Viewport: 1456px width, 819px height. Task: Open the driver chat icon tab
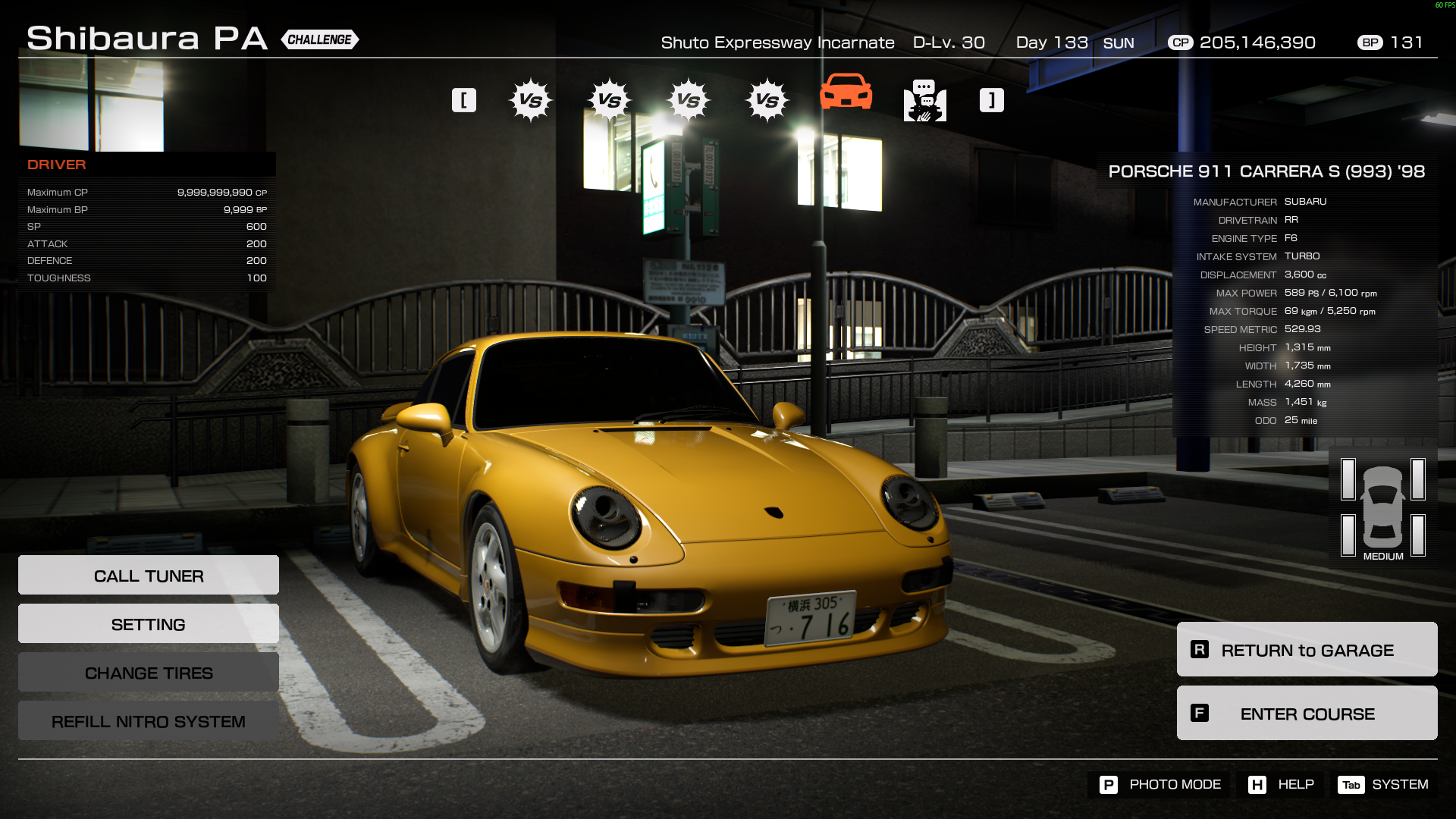(x=924, y=100)
